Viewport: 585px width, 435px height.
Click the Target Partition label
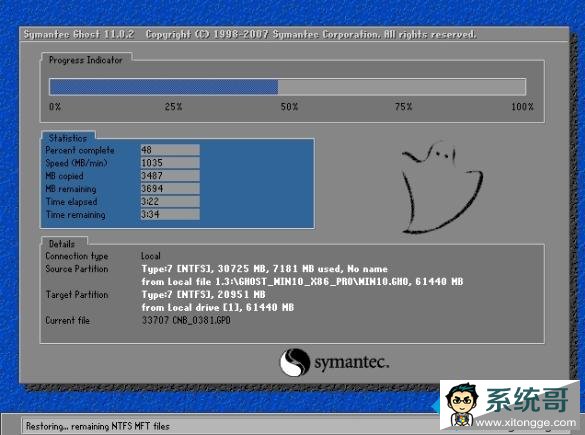[x=77, y=295]
